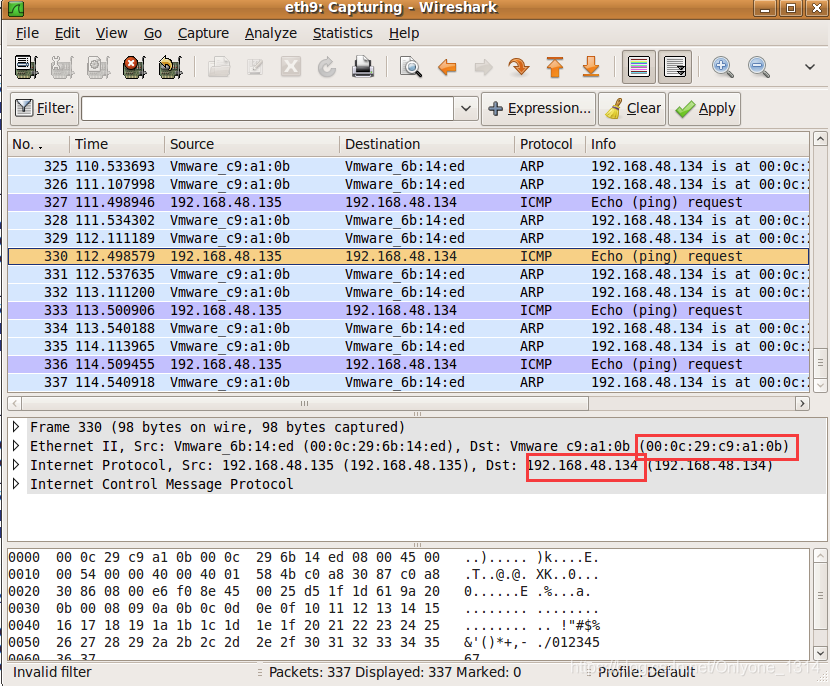Click the capture options icon

(x=62, y=67)
